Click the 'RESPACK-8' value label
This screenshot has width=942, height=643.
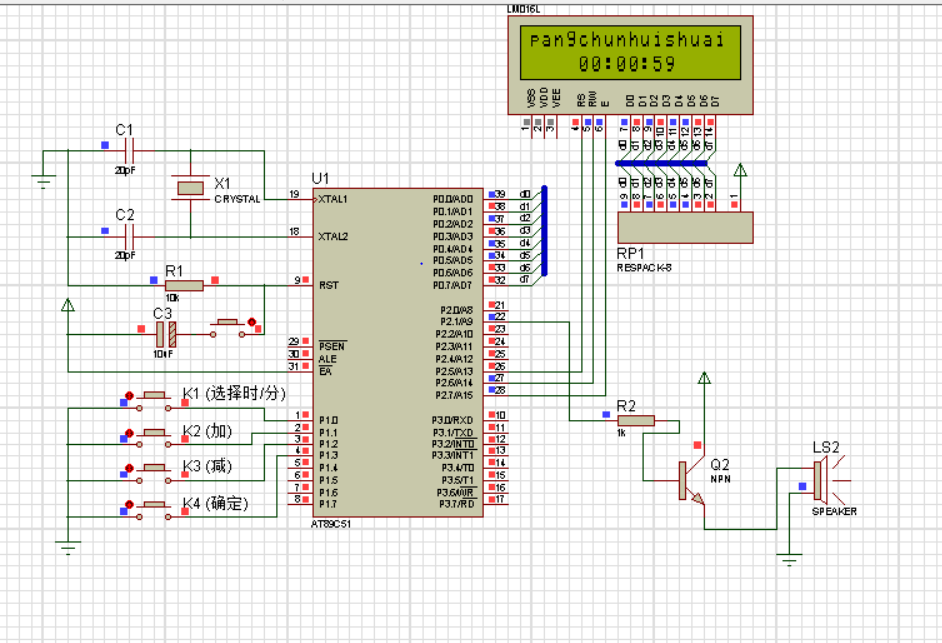pos(644,268)
